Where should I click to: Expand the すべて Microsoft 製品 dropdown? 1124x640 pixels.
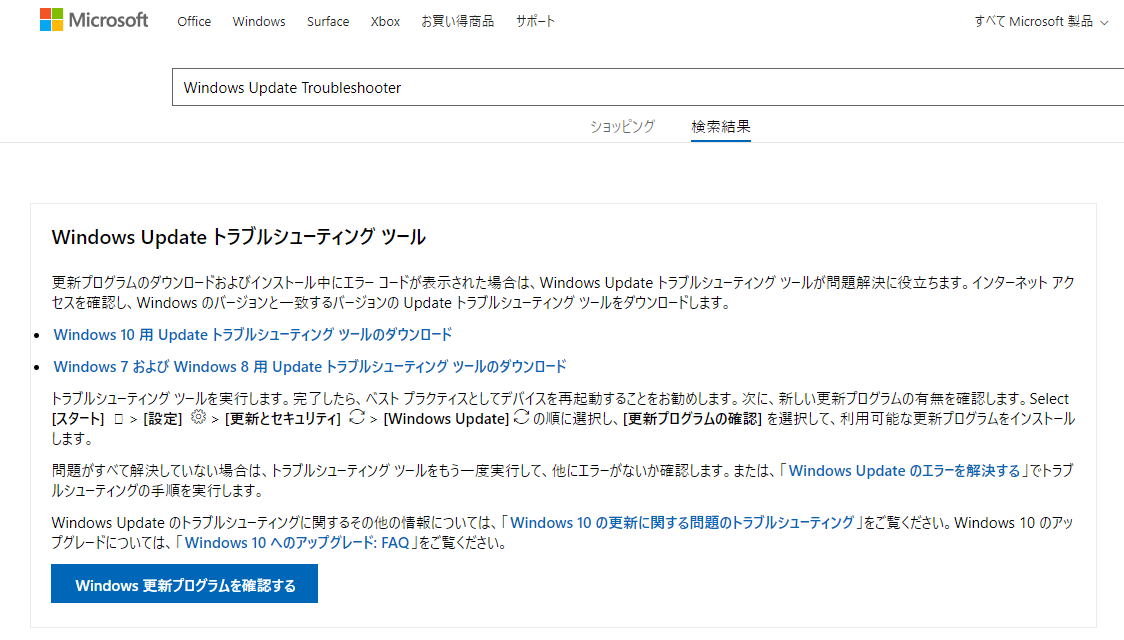(1040, 20)
